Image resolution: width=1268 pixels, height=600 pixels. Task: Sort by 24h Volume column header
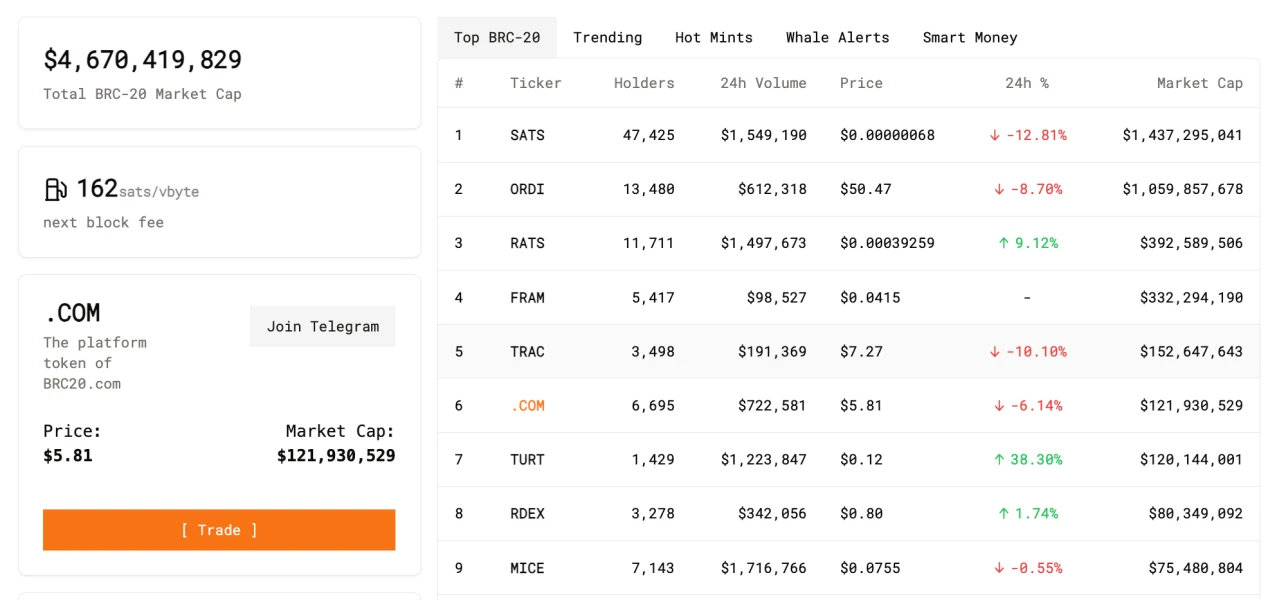pyautogui.click(x=763, y=83)
